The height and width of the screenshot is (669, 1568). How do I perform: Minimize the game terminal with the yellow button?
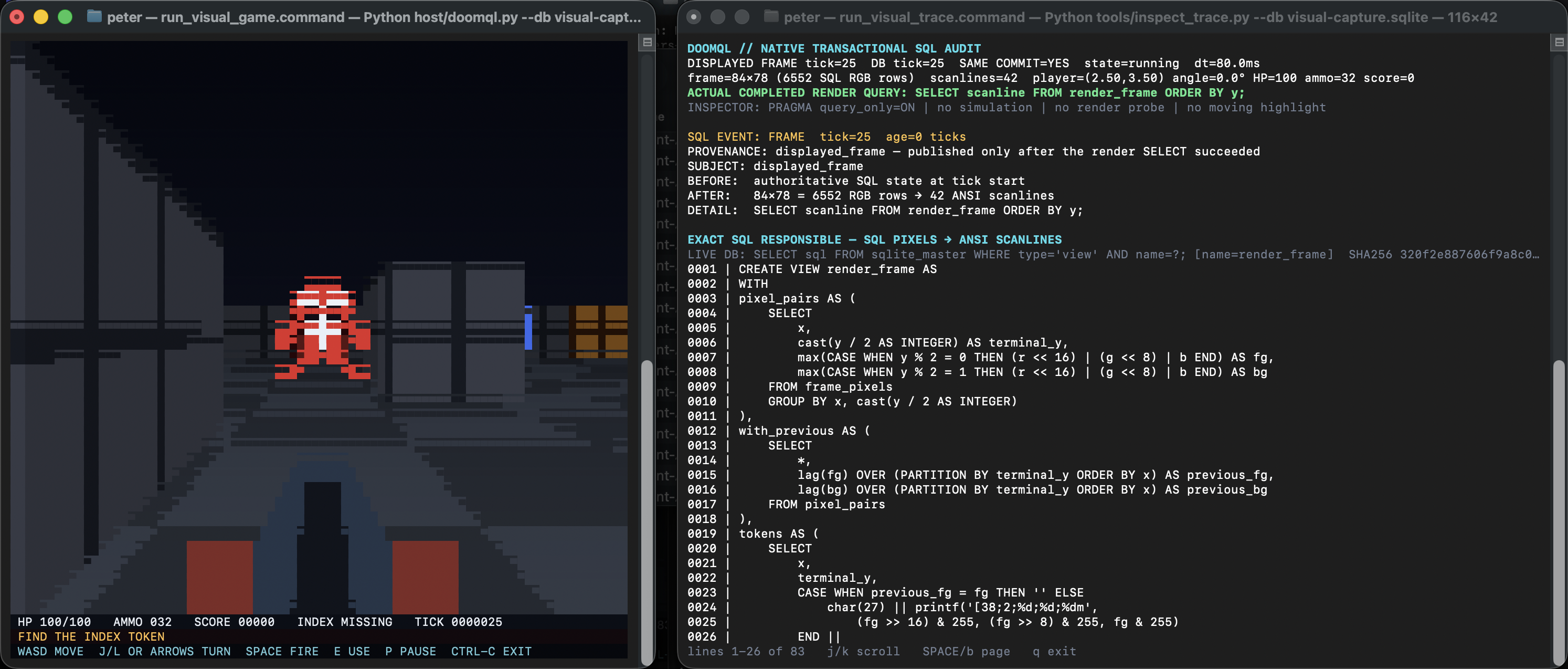pyautogui.click(x=41, y=17)
